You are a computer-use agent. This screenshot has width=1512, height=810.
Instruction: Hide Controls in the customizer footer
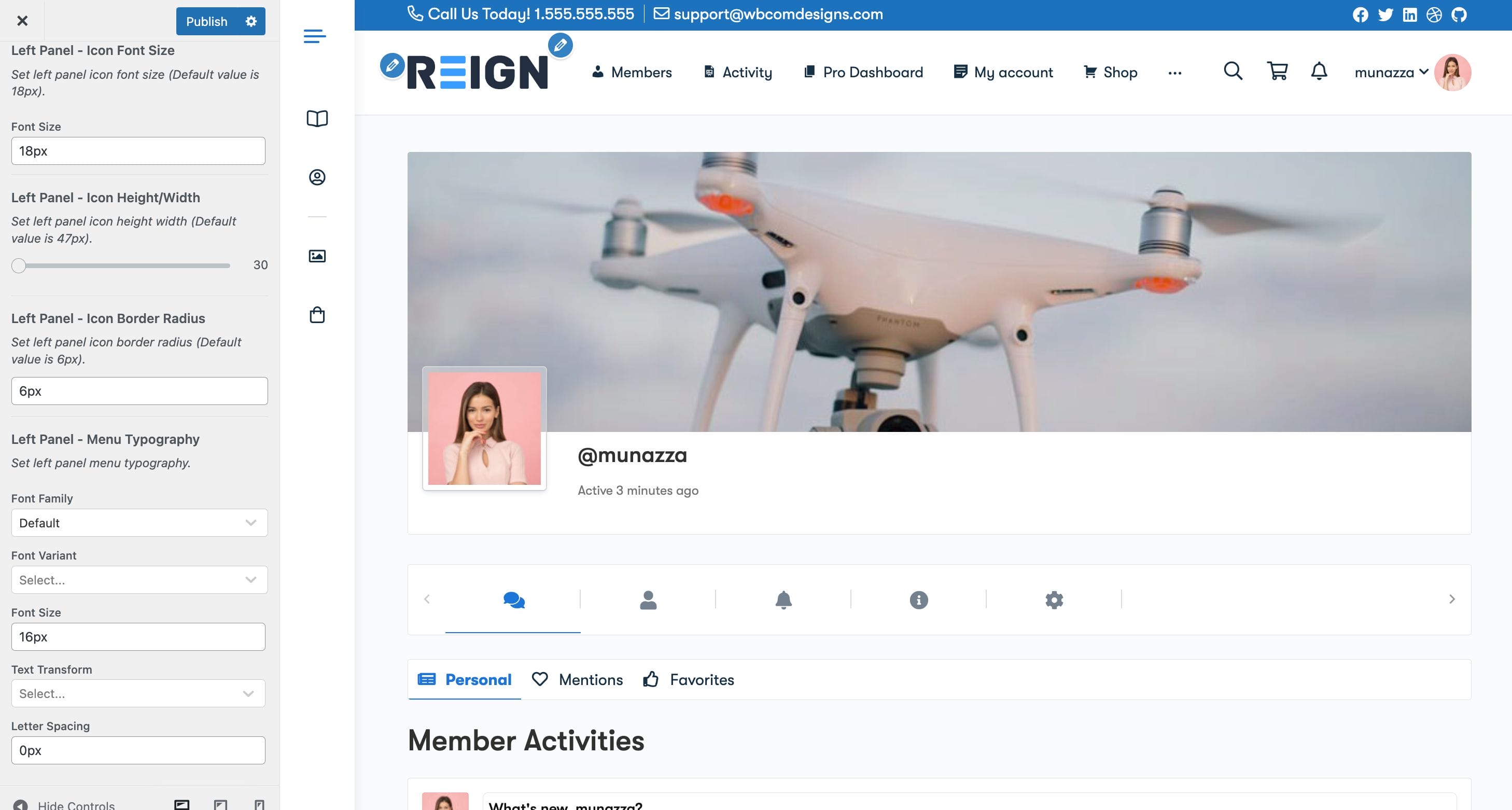click(65, 804)
